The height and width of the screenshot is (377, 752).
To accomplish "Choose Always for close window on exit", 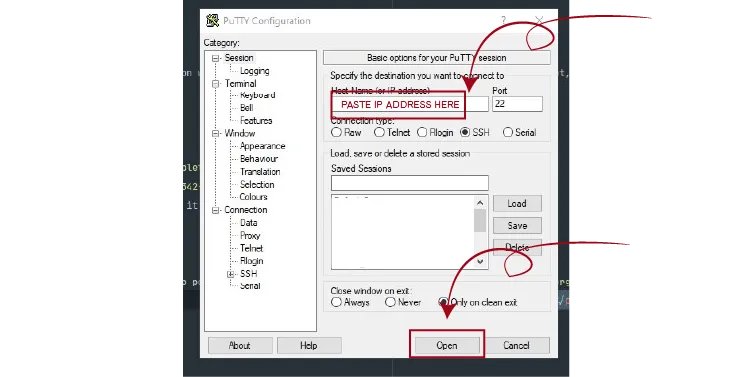I will click(336, 302).
